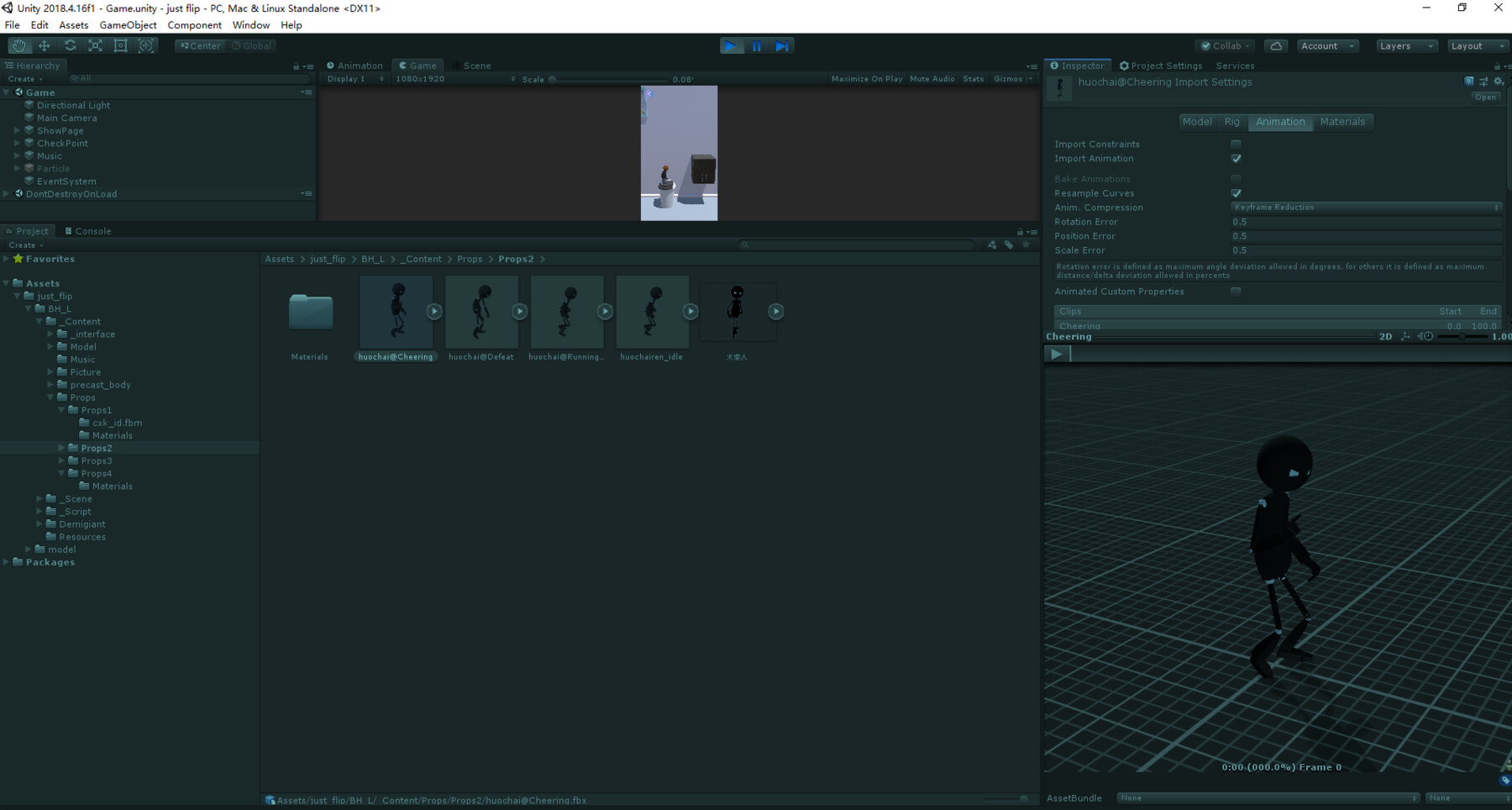Screen dimensions: 1512x810
Task: Select the Rotate tool
Action: (71, 45)
